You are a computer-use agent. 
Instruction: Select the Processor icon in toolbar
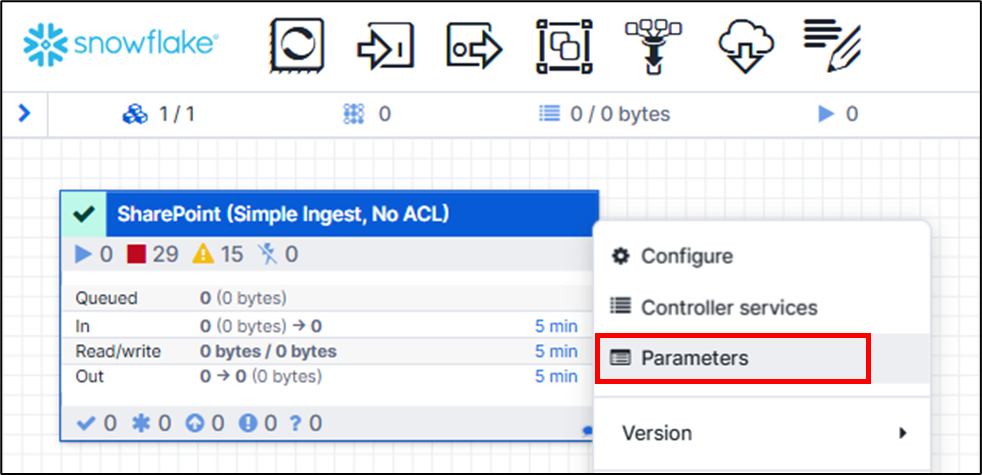point(297,46)
